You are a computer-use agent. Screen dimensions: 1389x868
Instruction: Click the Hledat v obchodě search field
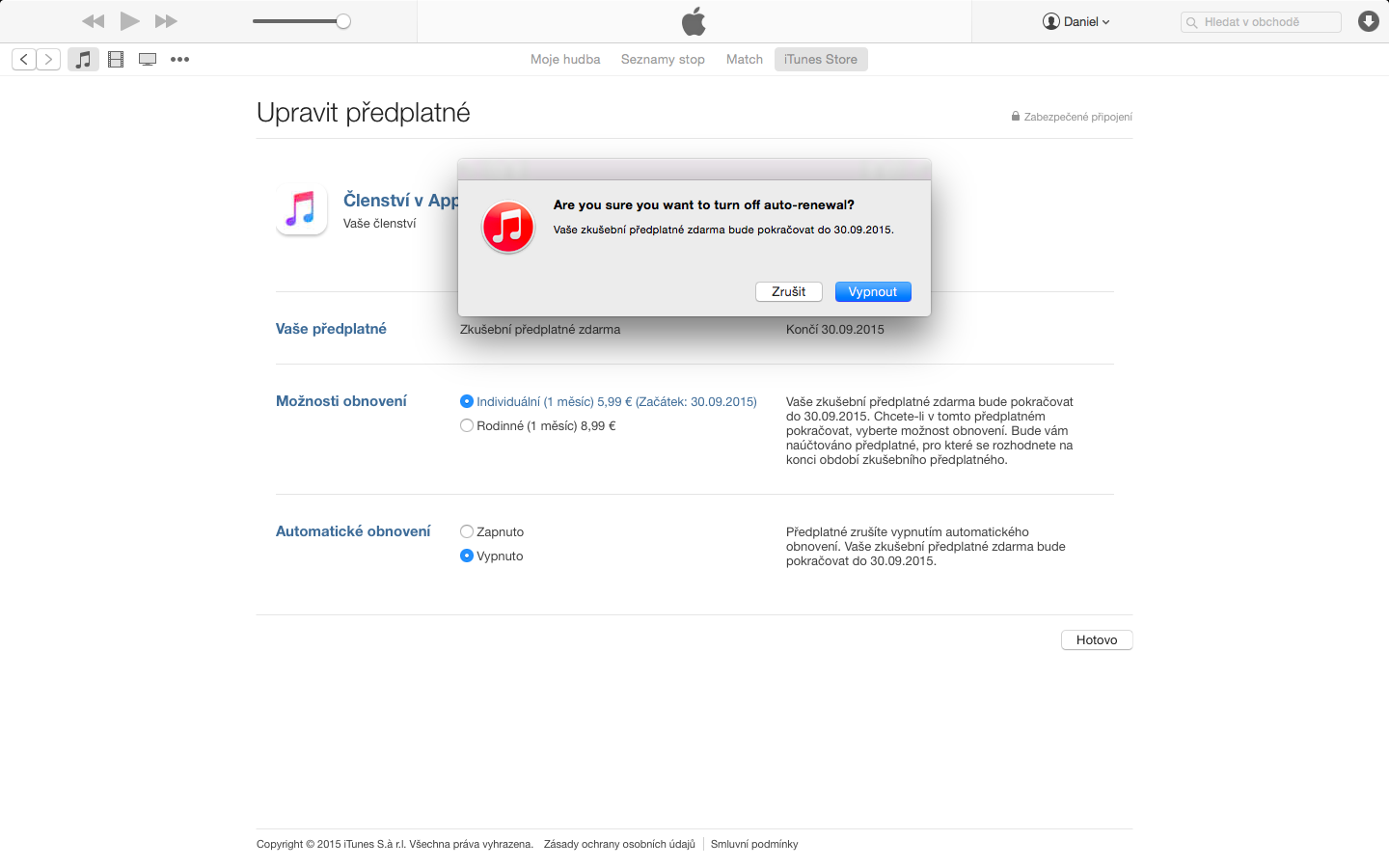1261,22
